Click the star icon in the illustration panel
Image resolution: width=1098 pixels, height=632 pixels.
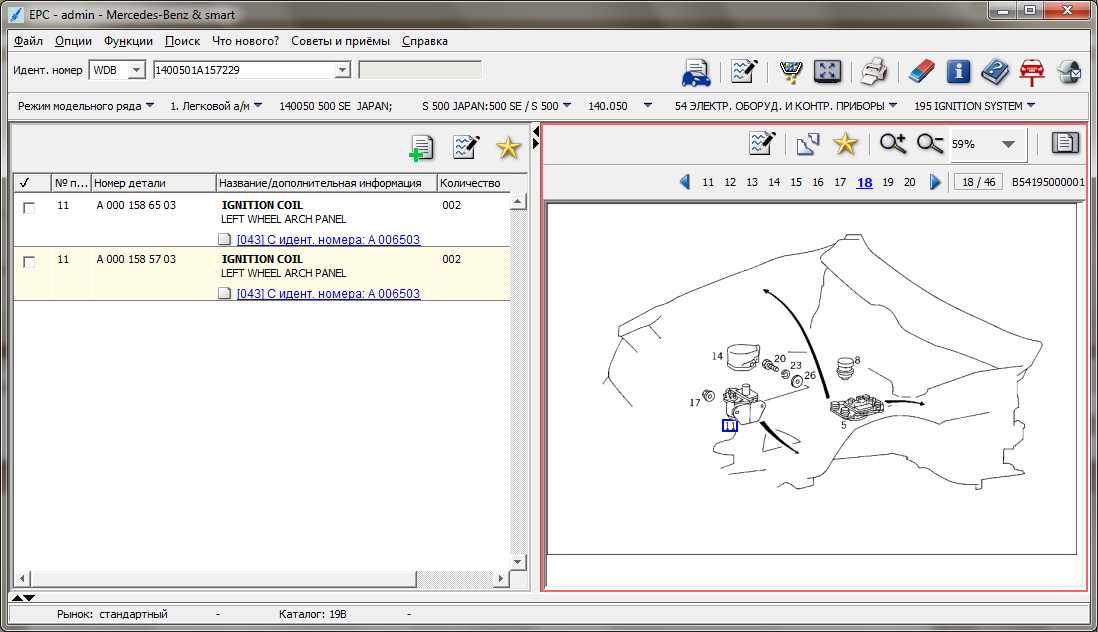click(x=845, y=143)
